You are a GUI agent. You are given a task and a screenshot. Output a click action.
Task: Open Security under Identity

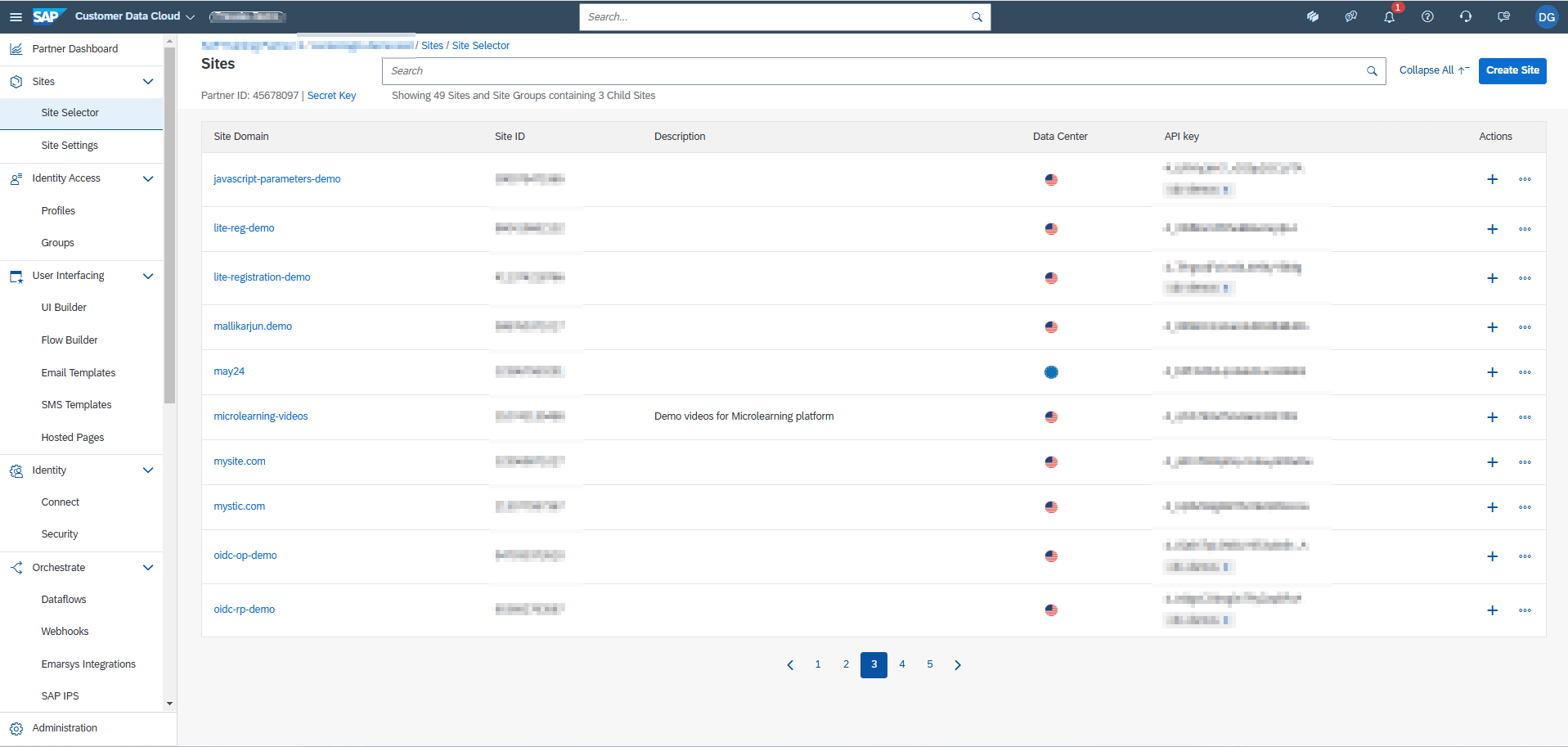pos(60,534)
